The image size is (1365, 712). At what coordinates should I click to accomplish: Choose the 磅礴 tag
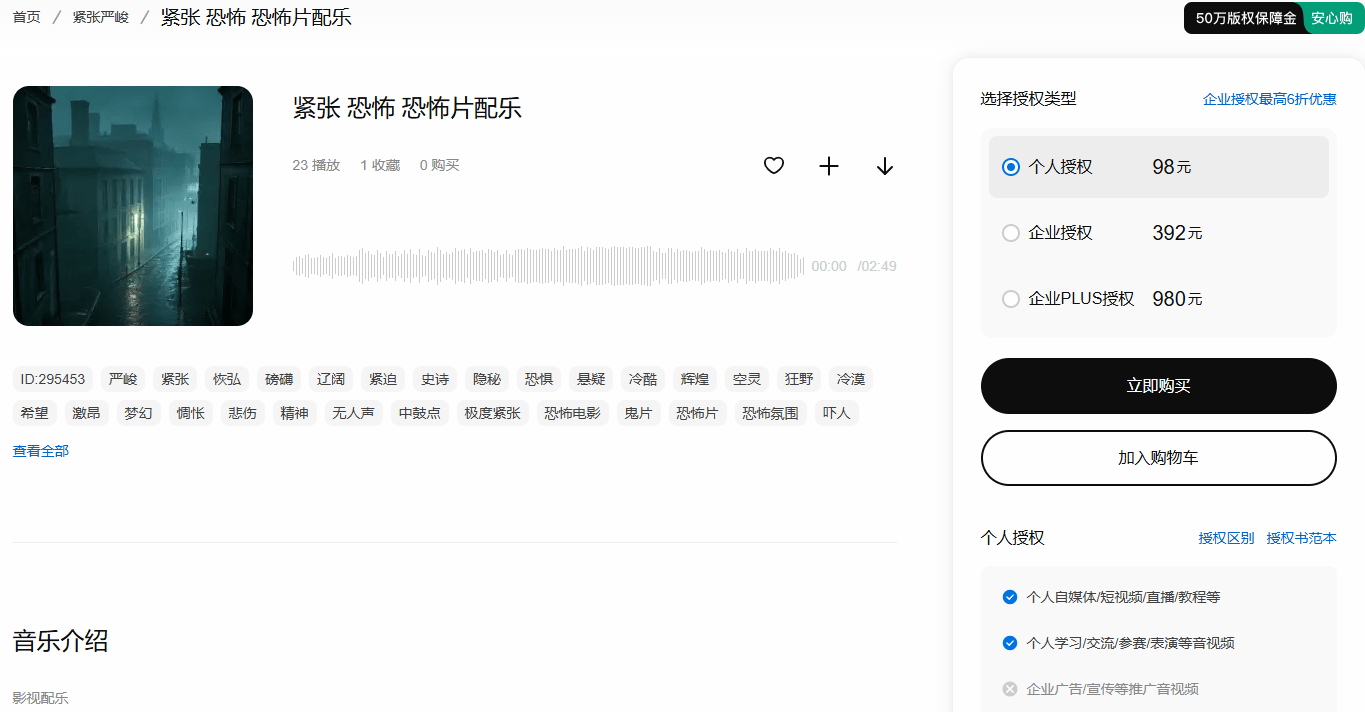pos(279,379)
